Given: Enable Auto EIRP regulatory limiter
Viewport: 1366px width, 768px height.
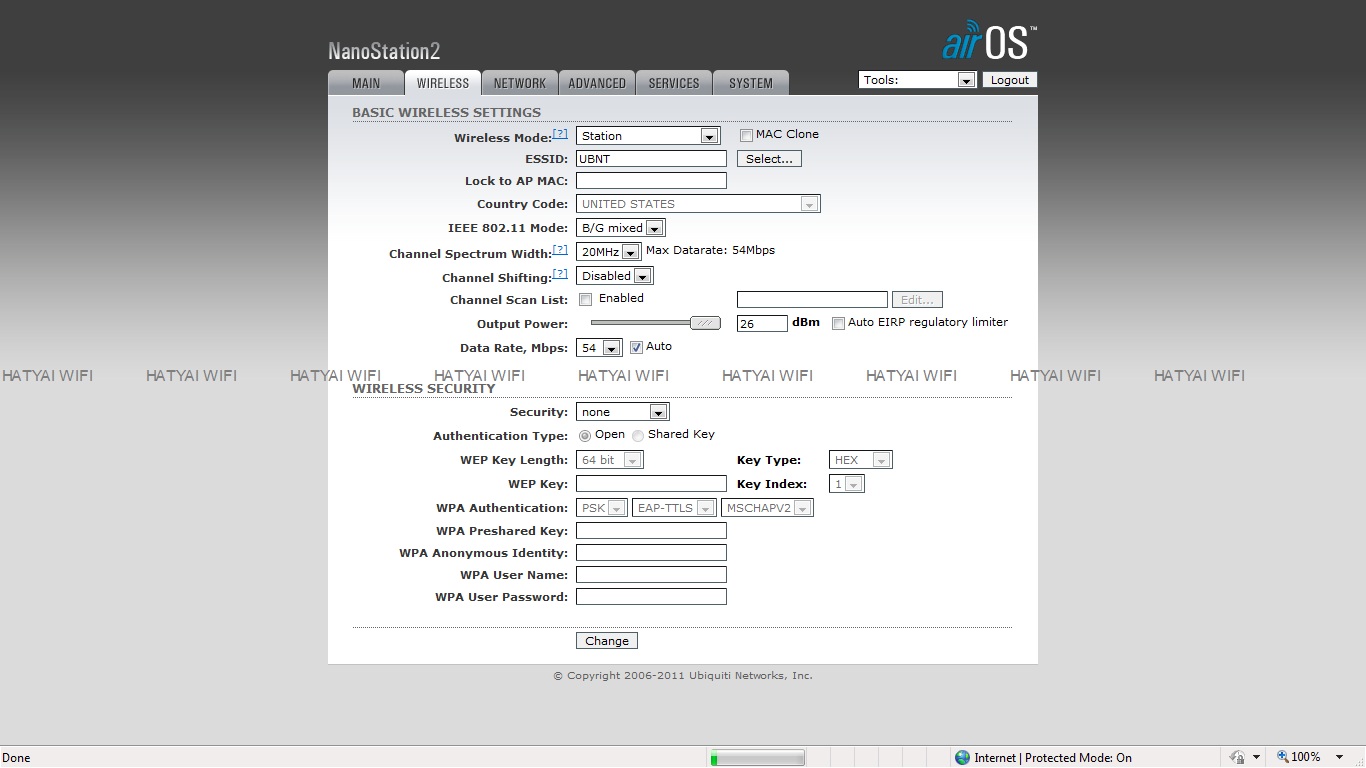Looking at the screenshot, I should click(x=838, y=323).
